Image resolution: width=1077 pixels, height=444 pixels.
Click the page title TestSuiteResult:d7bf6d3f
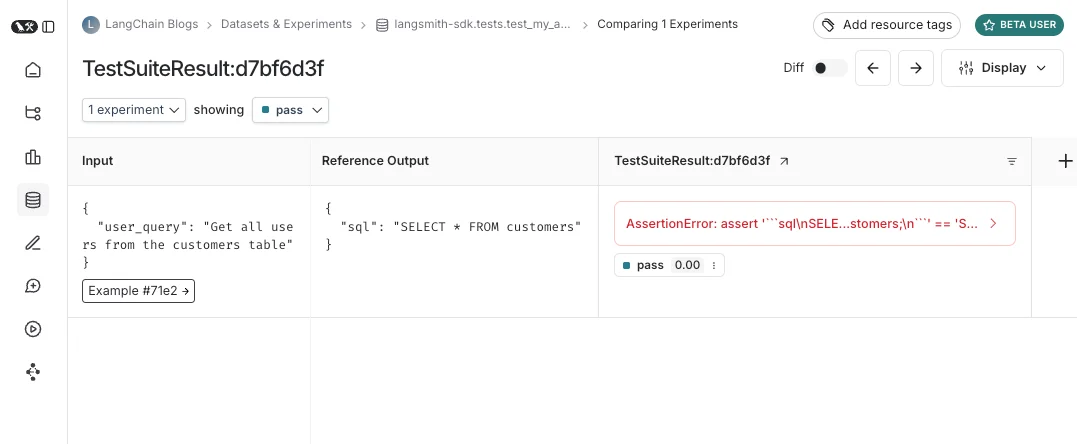[x=203, y=69]
